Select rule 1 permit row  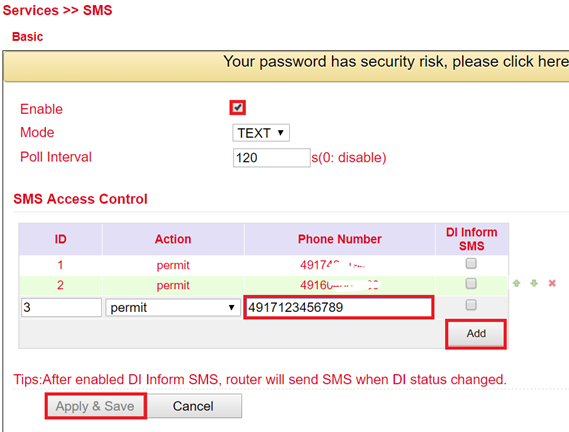point(263,265)
